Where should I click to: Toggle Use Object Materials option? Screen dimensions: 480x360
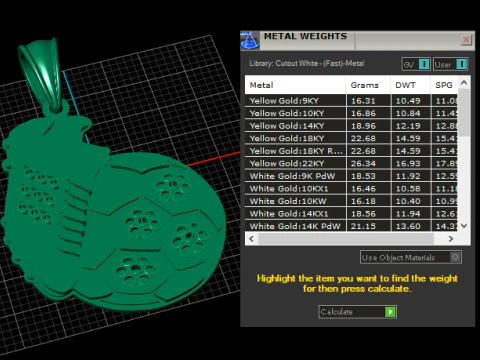click(x=411, y=257)
